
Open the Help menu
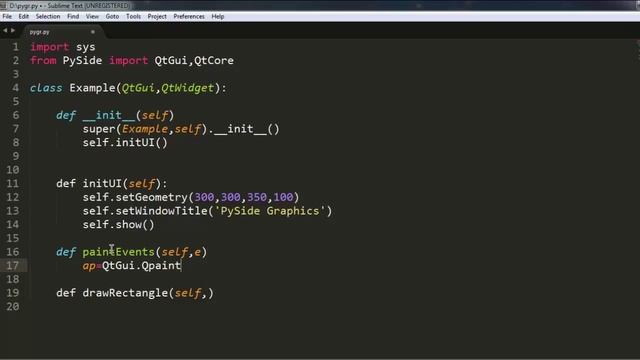(x=218, y=16)
